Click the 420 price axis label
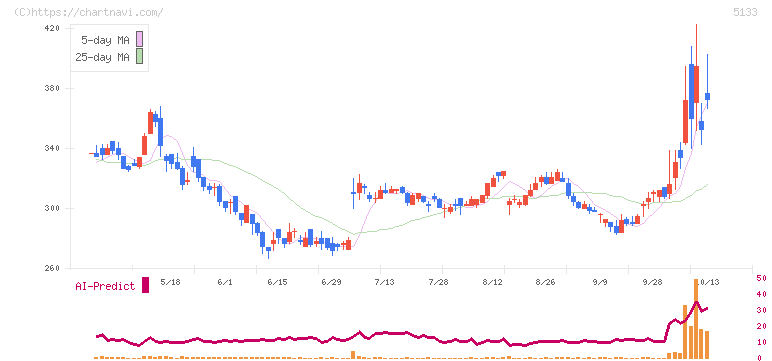 point(53,29)
